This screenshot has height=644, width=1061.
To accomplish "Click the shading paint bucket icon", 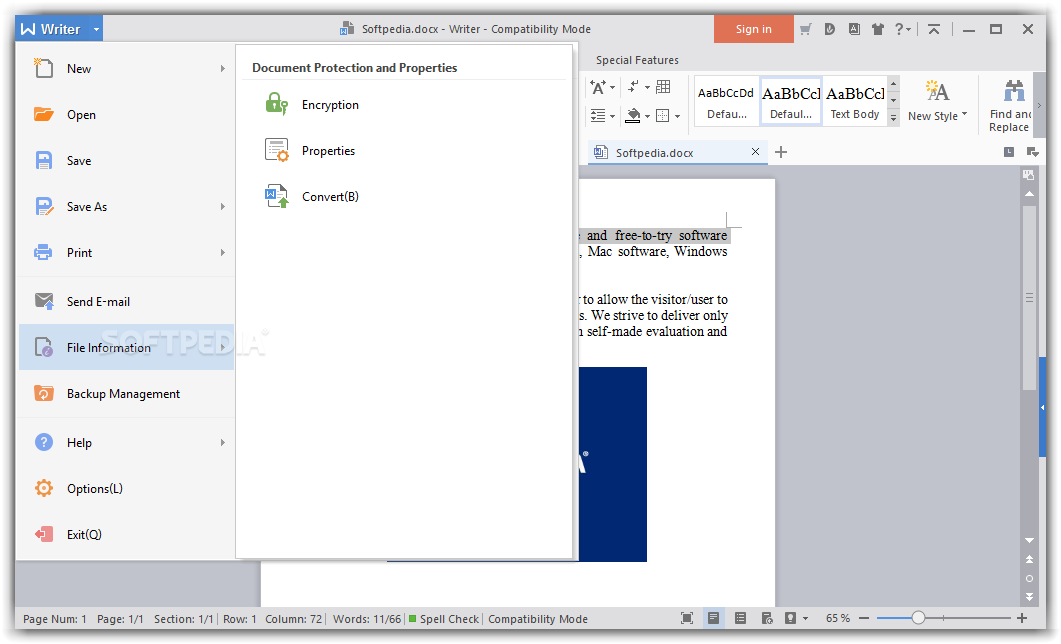I will [x=633, y=116].
